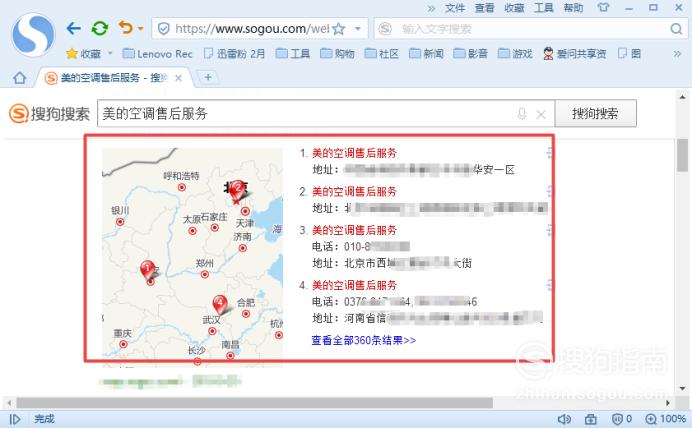
Task: Open result 3 美的空调售后服务 link
Action: coord(354,230)
